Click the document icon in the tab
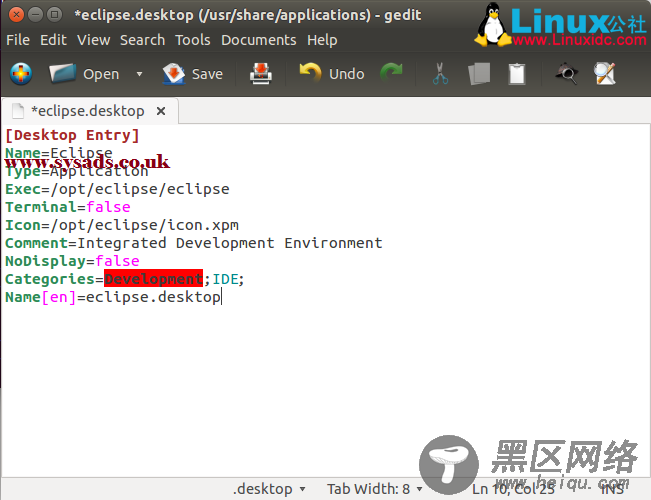Viewport: 651px width, 500px height. tap(18, 111)
